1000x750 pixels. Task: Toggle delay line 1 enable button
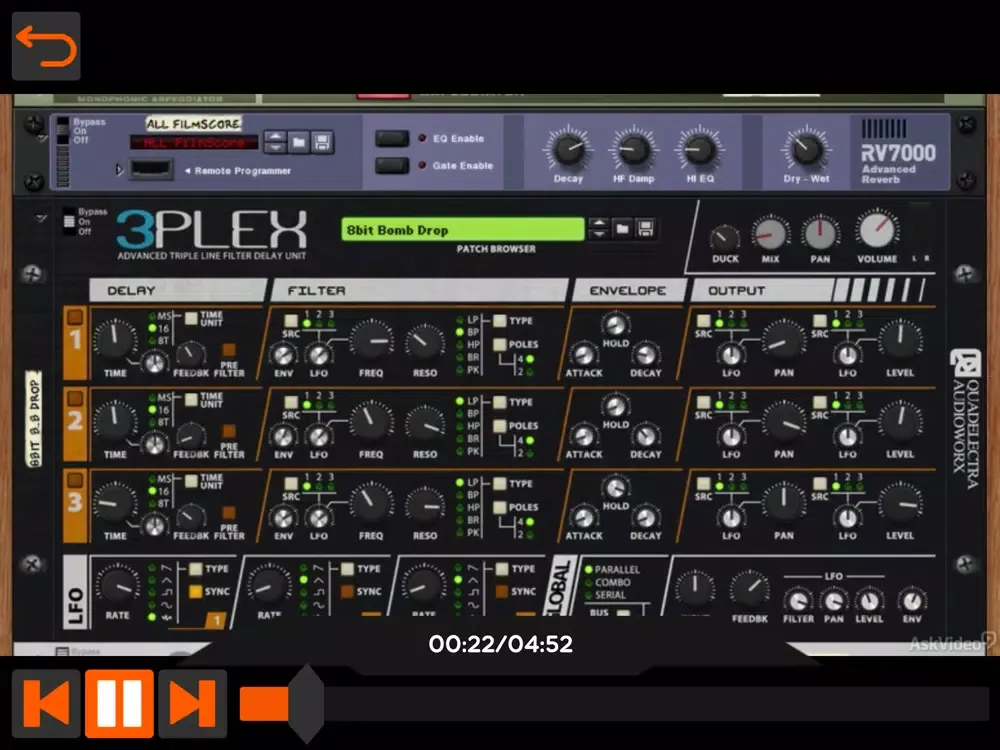tap(75, 317)
